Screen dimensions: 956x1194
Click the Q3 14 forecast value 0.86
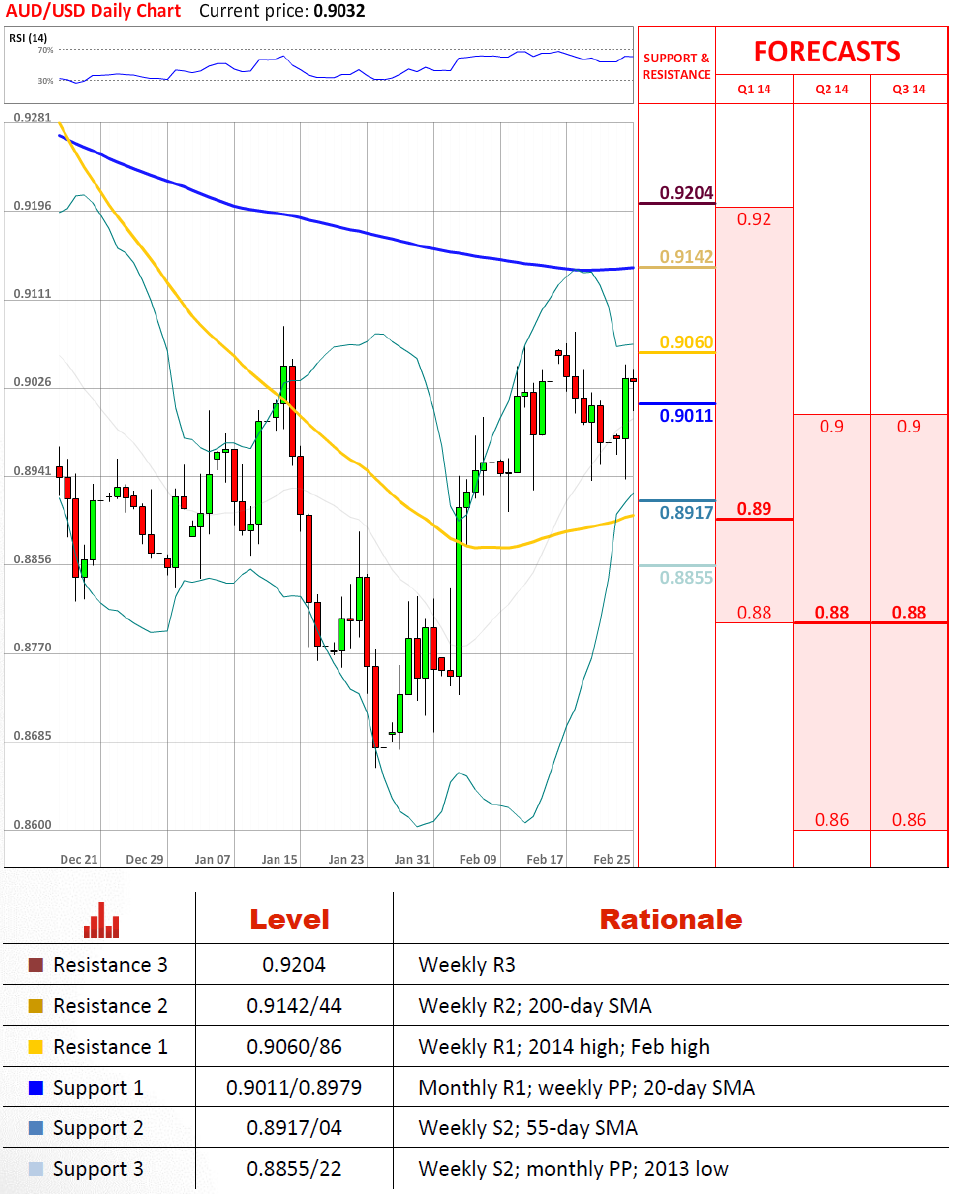(x=909, y=820)
